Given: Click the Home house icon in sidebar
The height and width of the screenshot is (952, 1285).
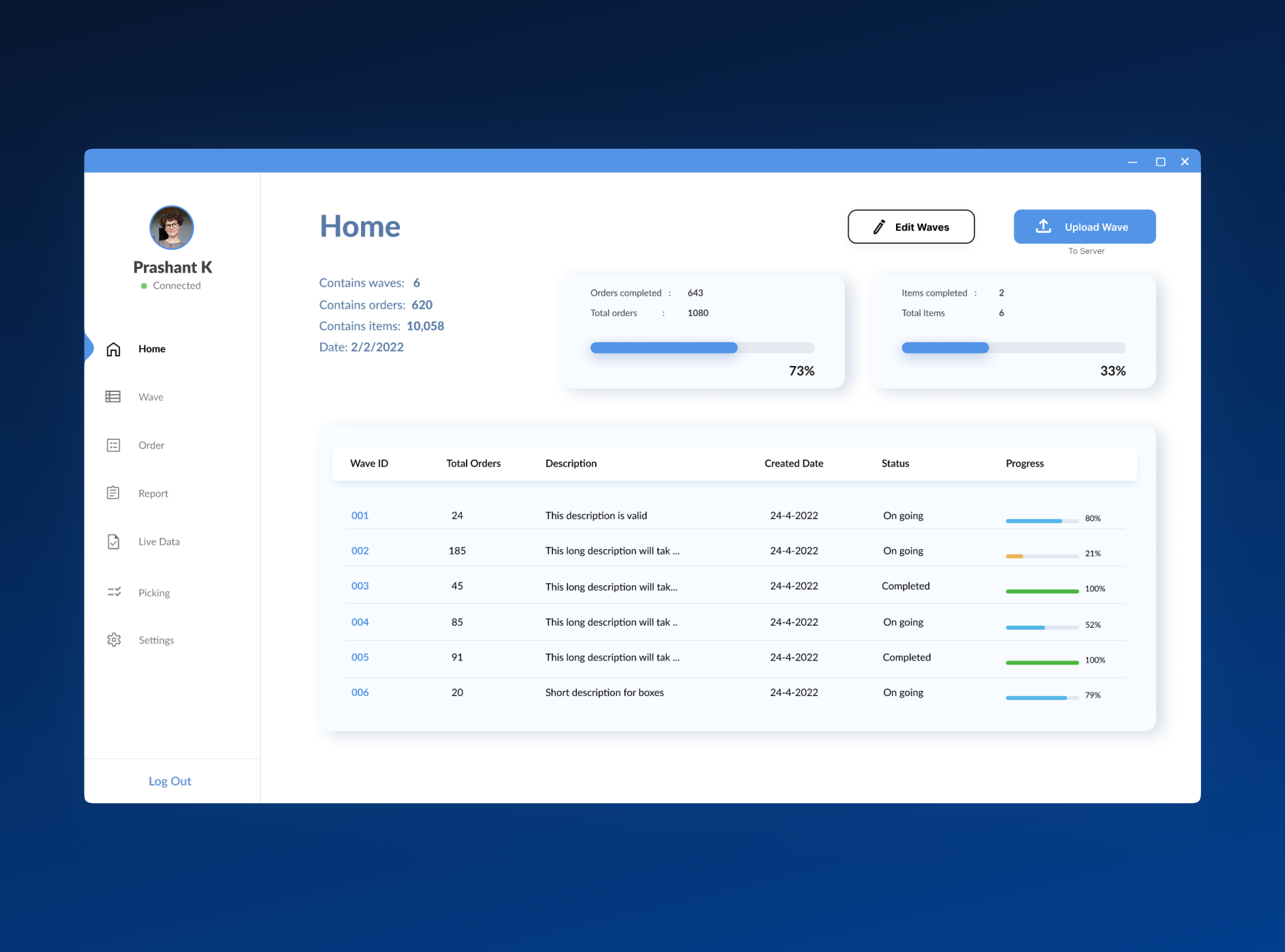Looking at the screenshot, I should tap(114, 349).
